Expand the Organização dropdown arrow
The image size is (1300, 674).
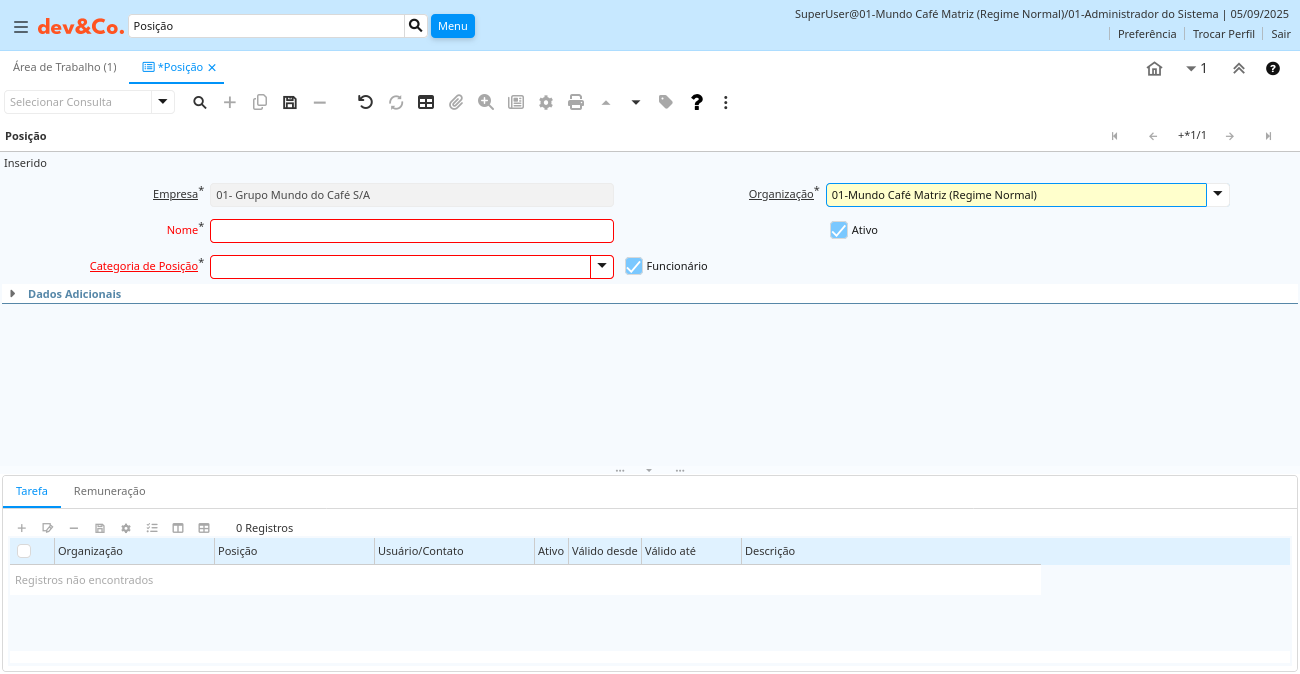(1218, 194)
